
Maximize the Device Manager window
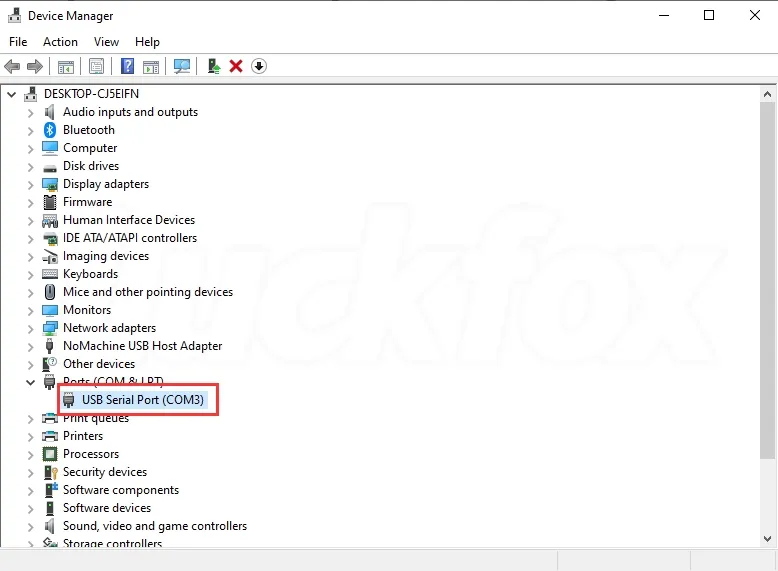coord(709,15)
